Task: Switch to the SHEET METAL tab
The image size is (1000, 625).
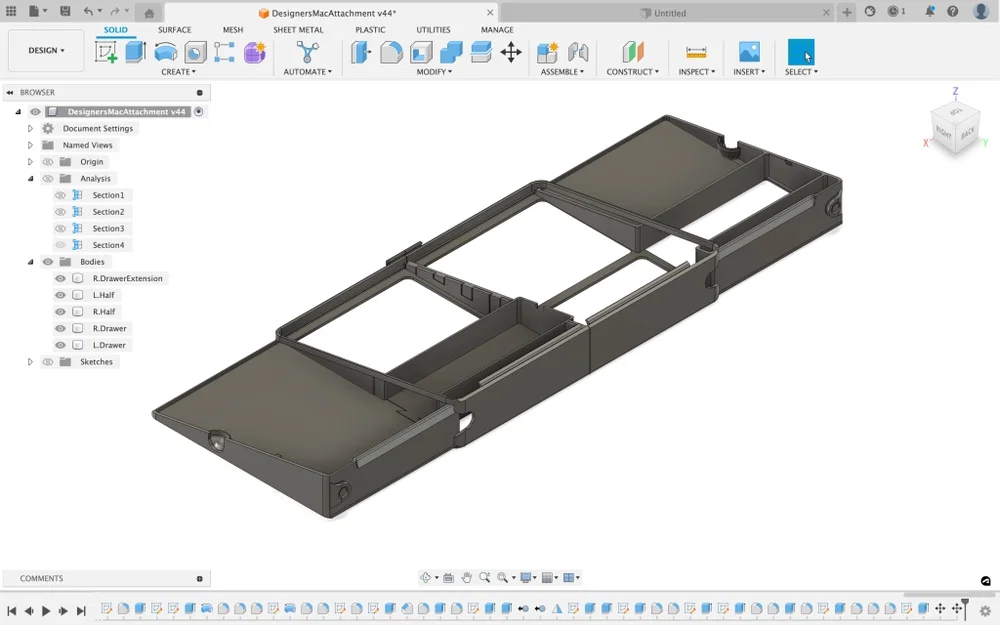Action: [x=298, y=30]
